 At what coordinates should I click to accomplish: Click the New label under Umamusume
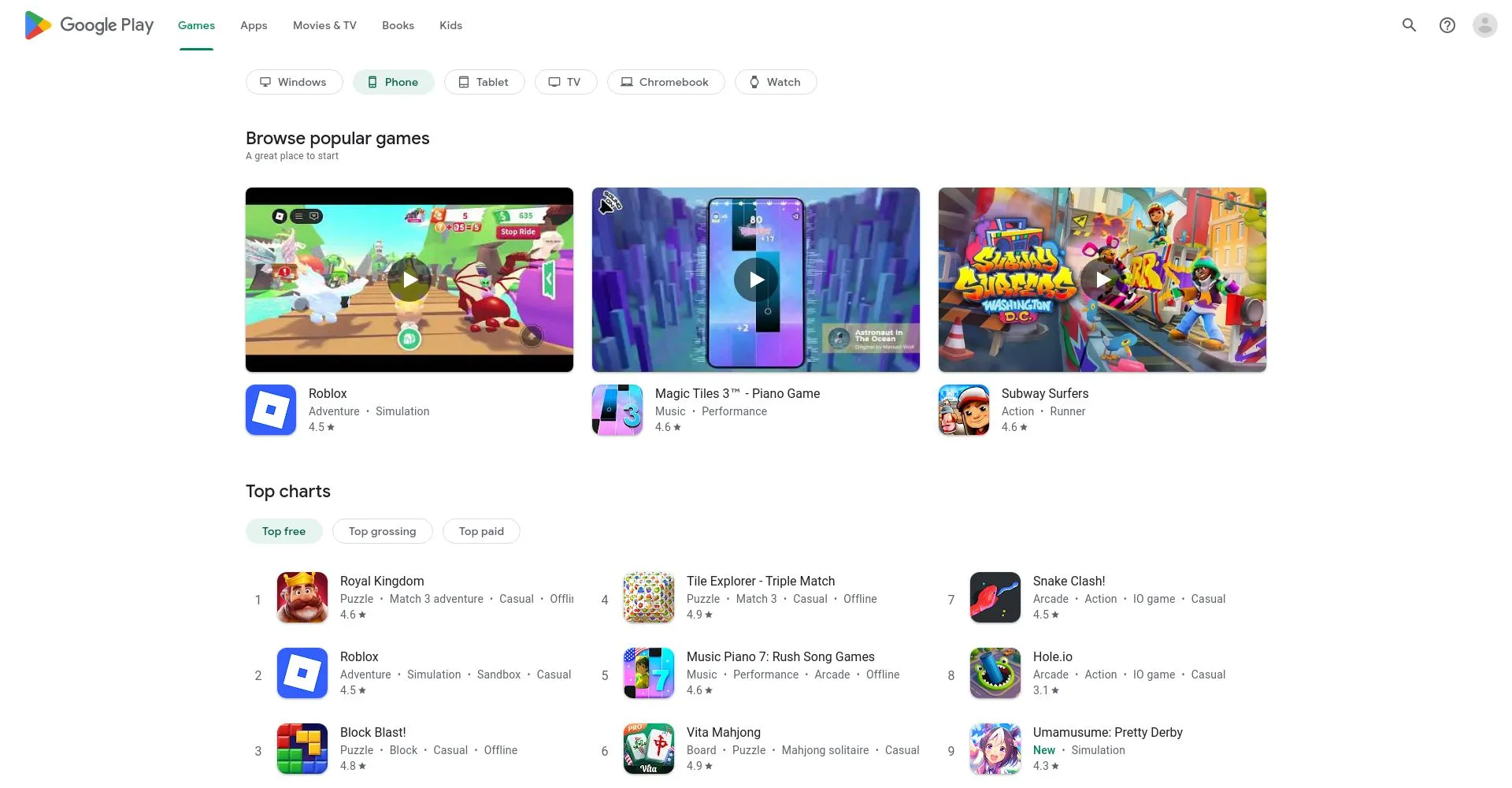point(1043,750)
